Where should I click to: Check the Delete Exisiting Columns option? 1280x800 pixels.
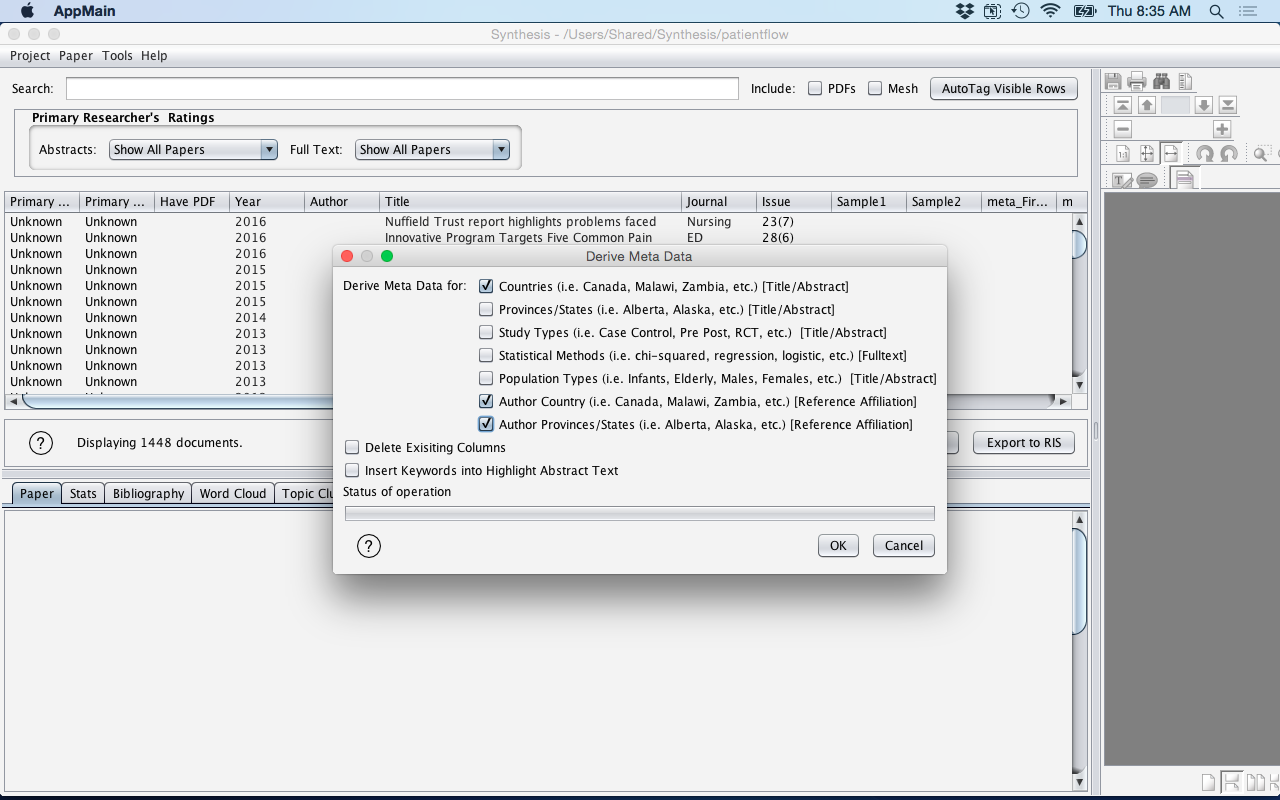(352, 448)
